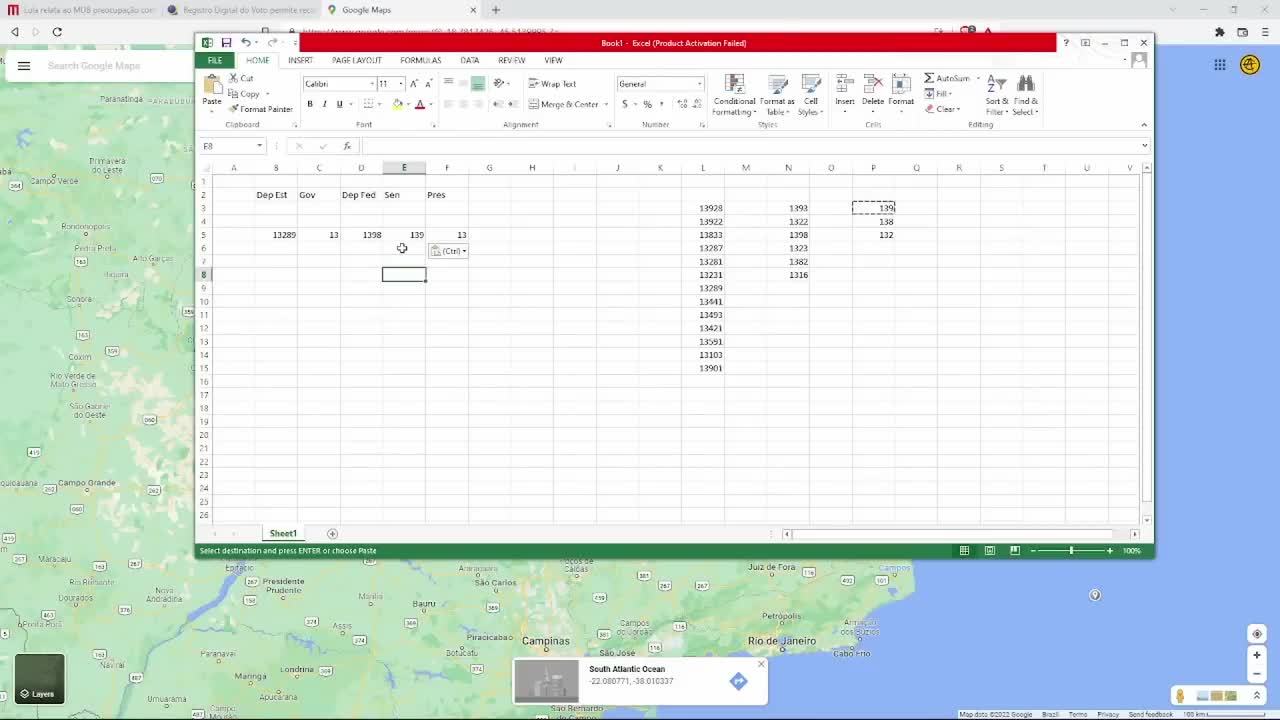Click the Orientation text angle icon
Image resolution: width=1280 pixels, height=720 pixels.
pyautogui.click(x=498, y=84)
